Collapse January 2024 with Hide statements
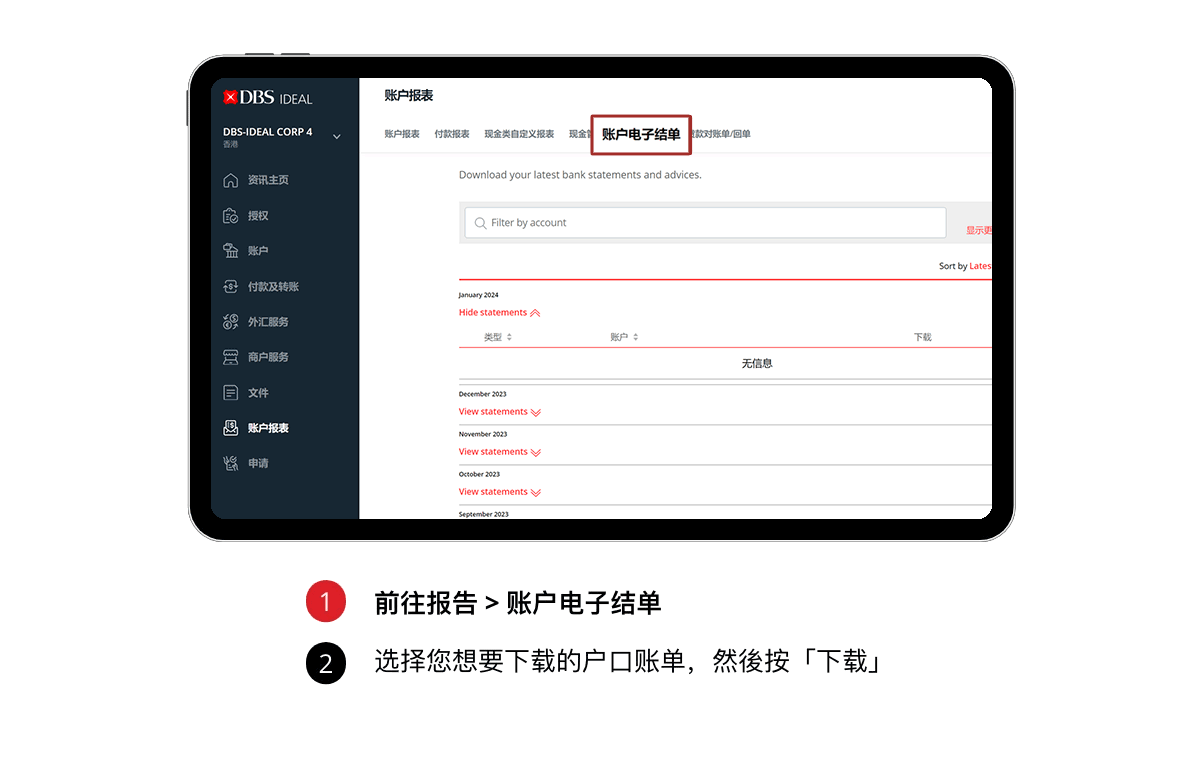The height and width of the screenshot is (760, 1200). [499, 313]
